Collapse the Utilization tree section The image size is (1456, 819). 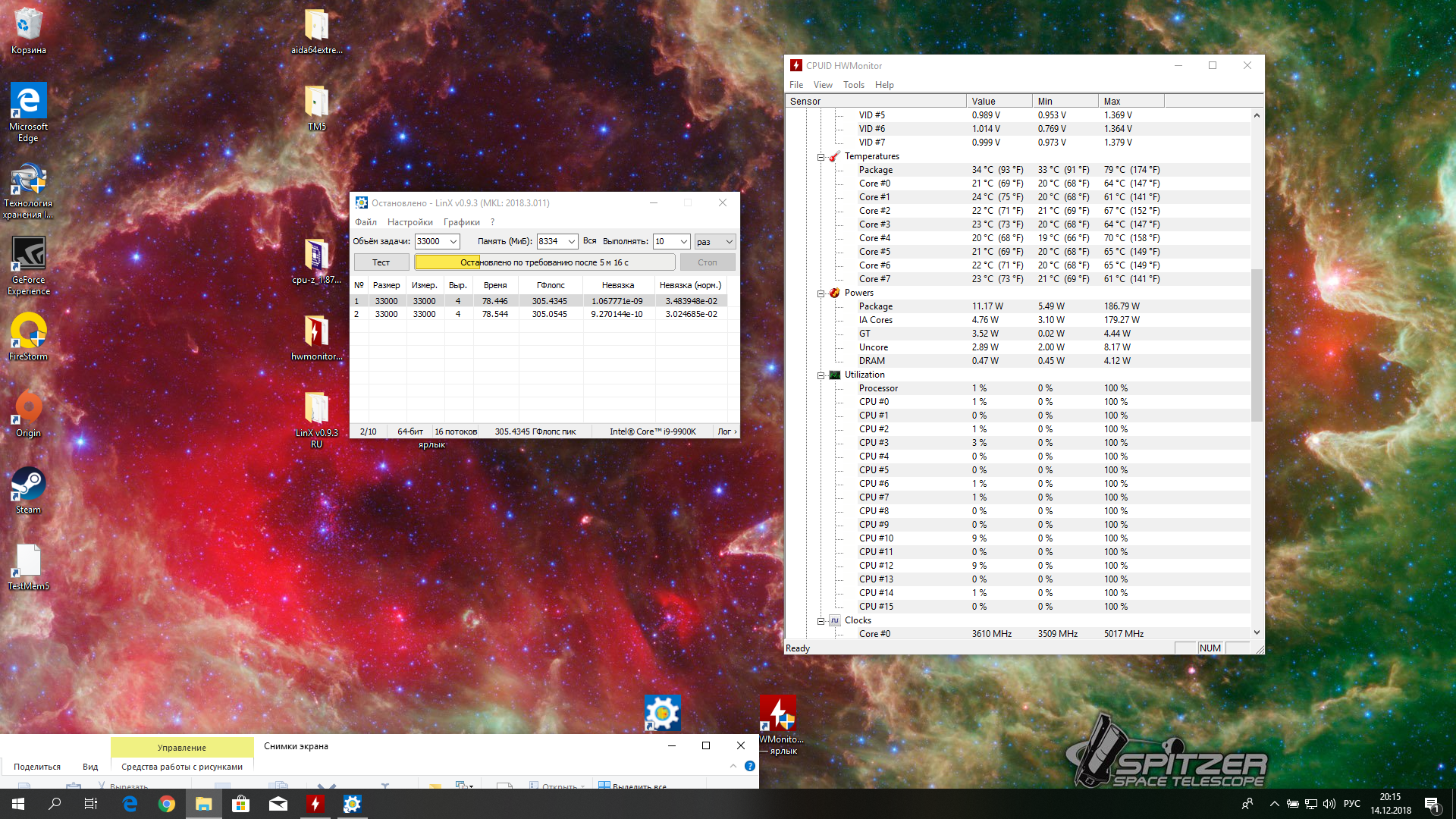click(821, 375)
